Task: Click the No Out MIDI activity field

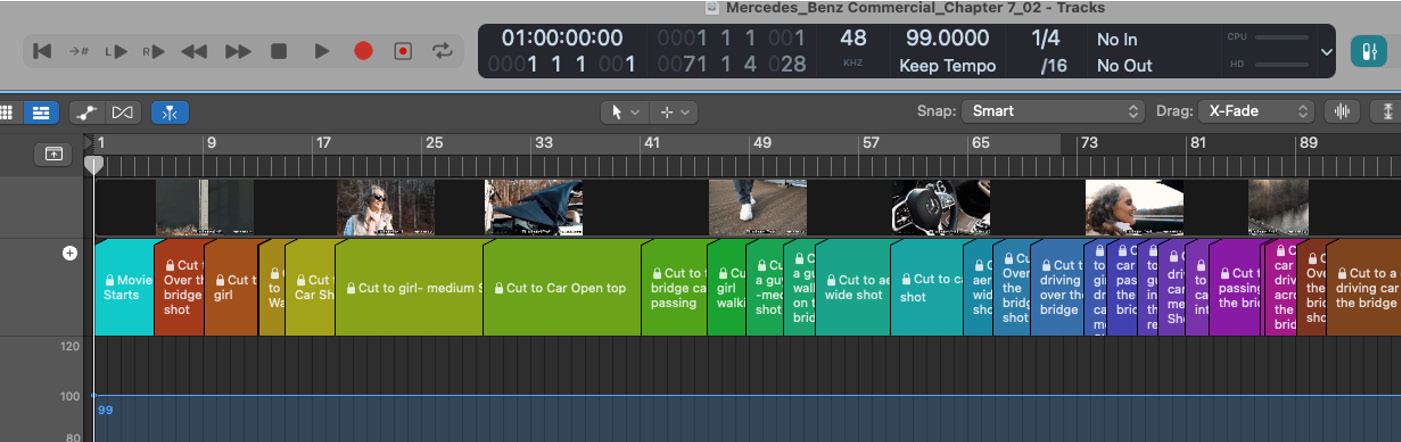Action: 1124,66
